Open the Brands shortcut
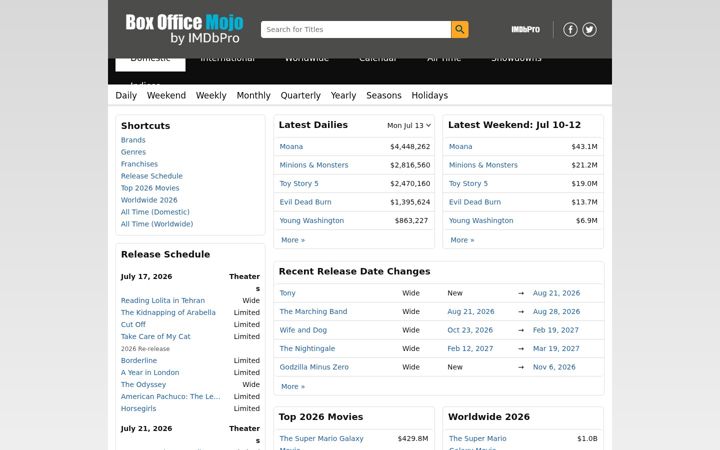Viewport: 720px width, 450px height. [133, 140]
